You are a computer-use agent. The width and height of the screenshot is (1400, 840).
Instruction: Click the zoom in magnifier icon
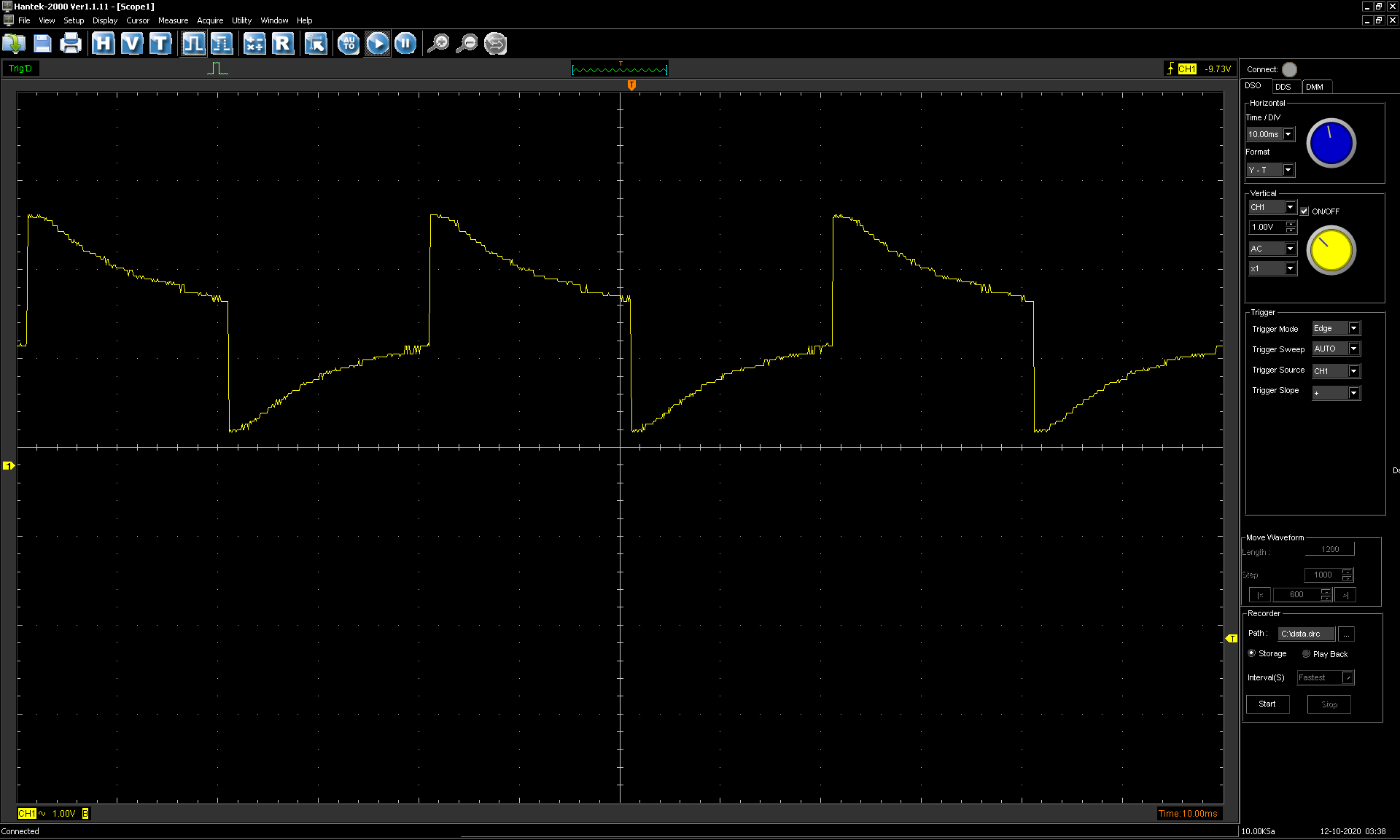[x=437, y=44]
